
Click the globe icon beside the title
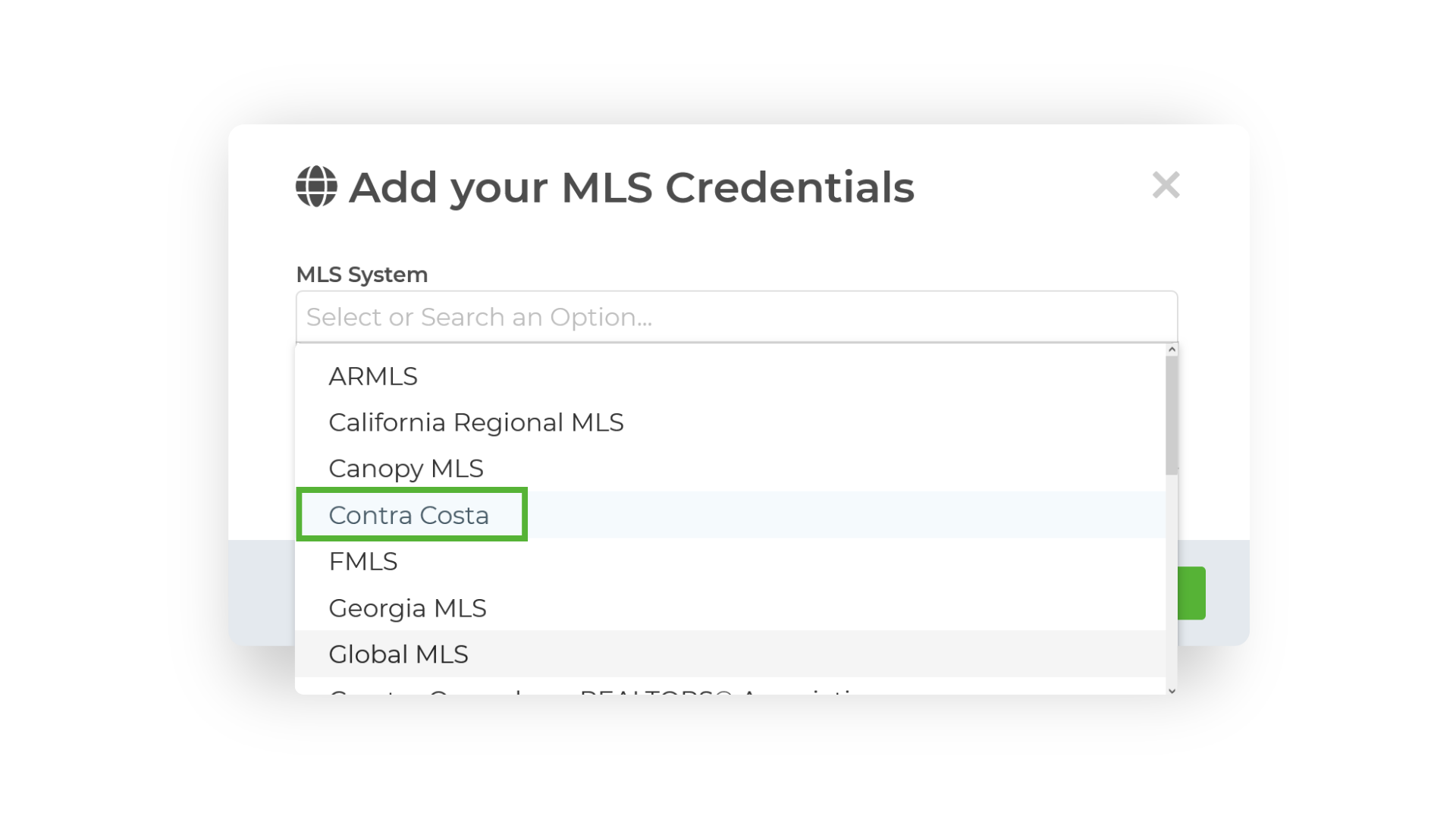[x=316, y=187]
